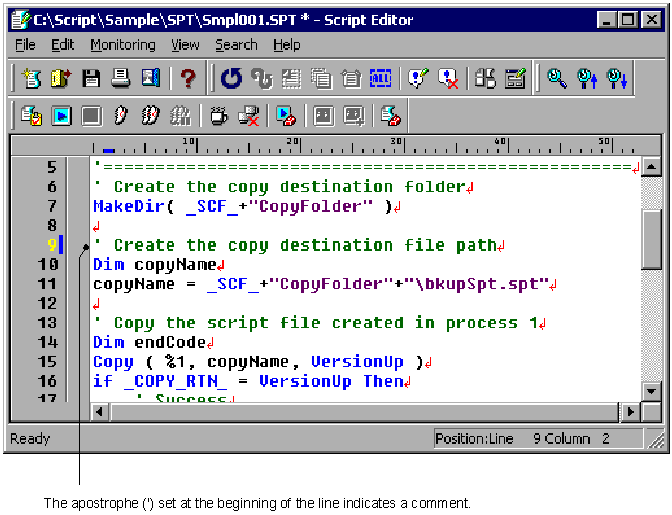Click the vertical scrollbar thumb

tap(651, 240)
